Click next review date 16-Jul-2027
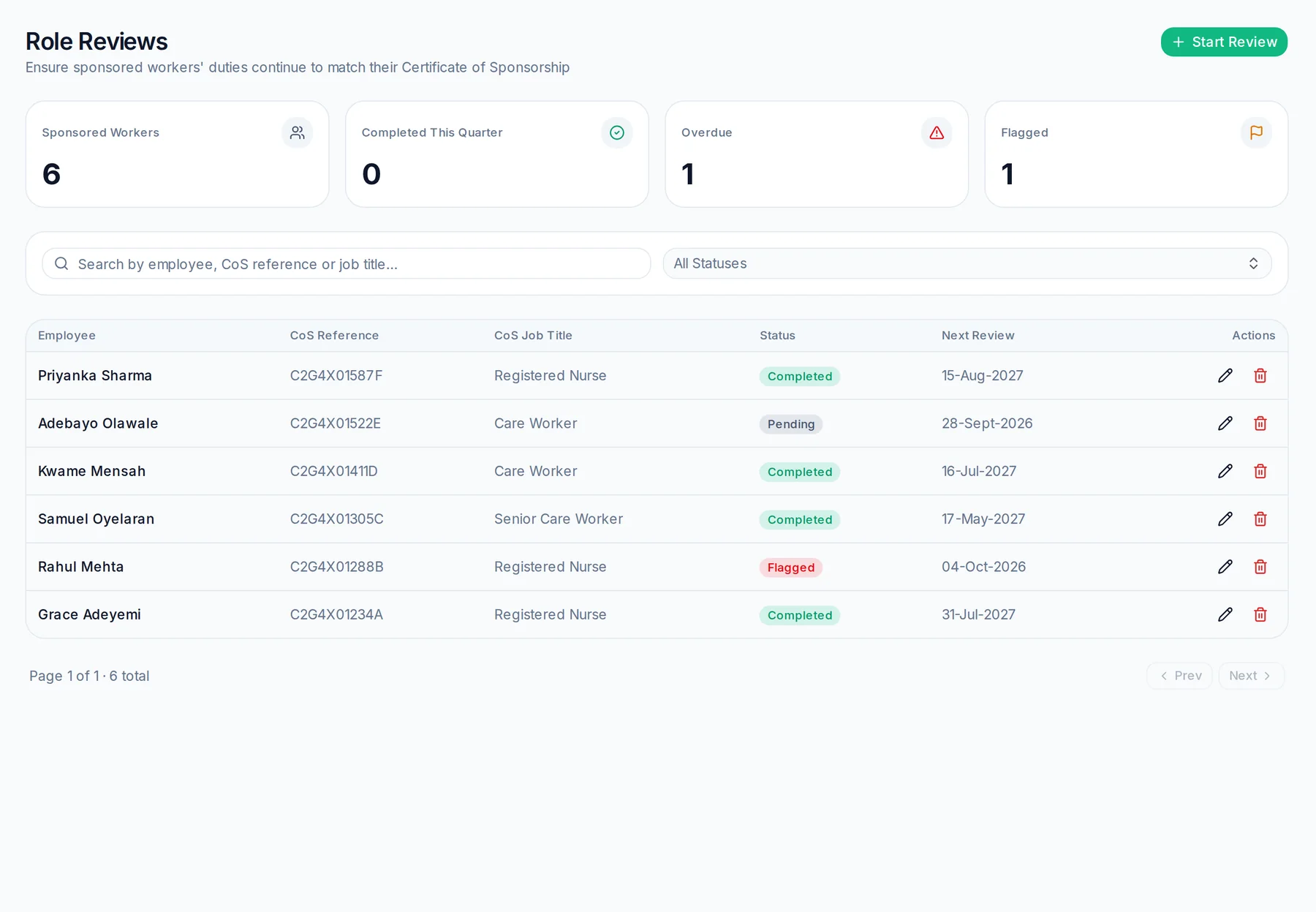Screen dimensions: 1316x912 (979, 471)
